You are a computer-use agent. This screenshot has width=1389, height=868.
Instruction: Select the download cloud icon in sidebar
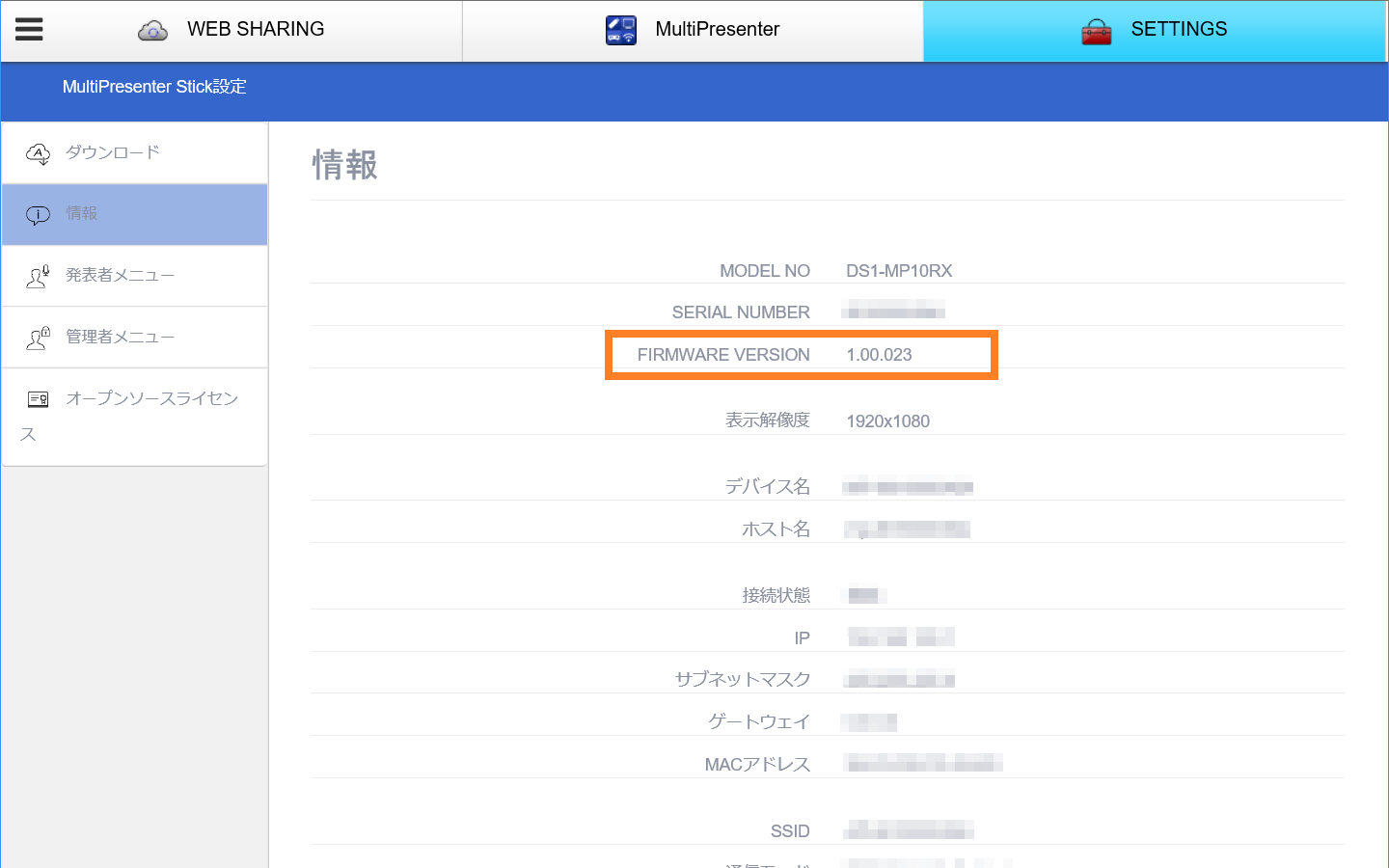[x=37, y=153]
